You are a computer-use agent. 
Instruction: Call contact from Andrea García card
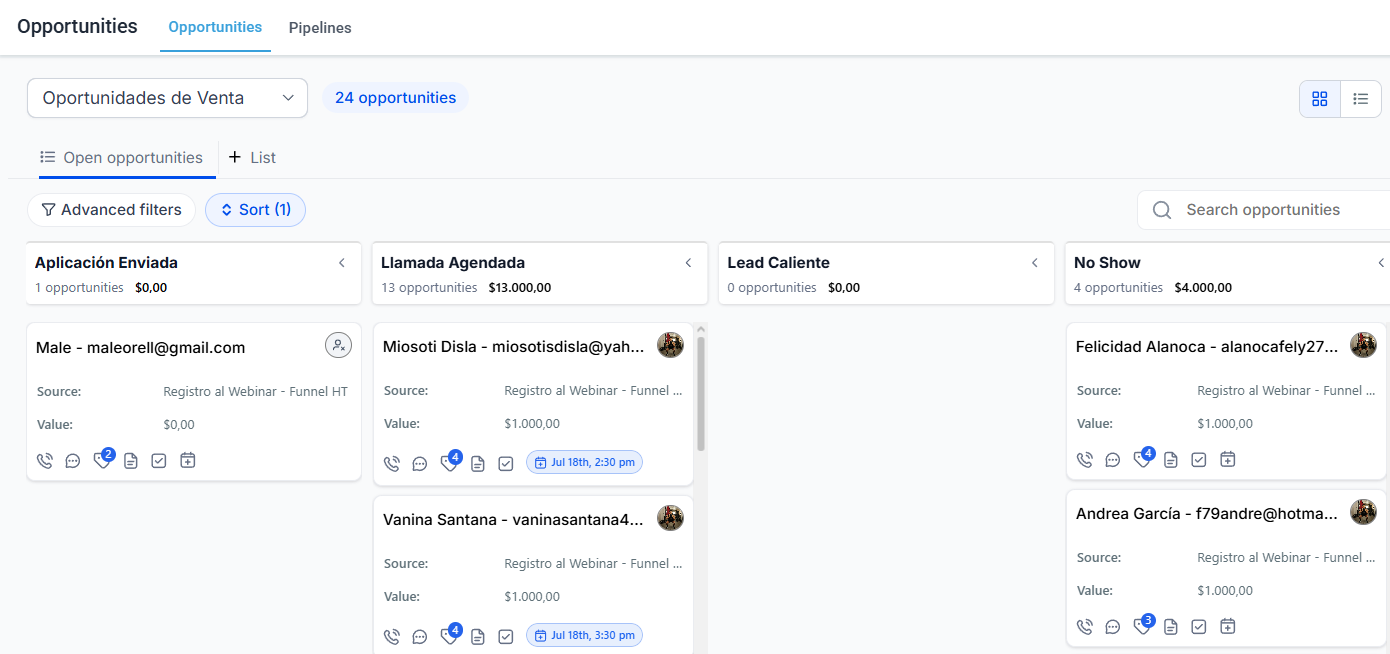tap(1085, 627)
